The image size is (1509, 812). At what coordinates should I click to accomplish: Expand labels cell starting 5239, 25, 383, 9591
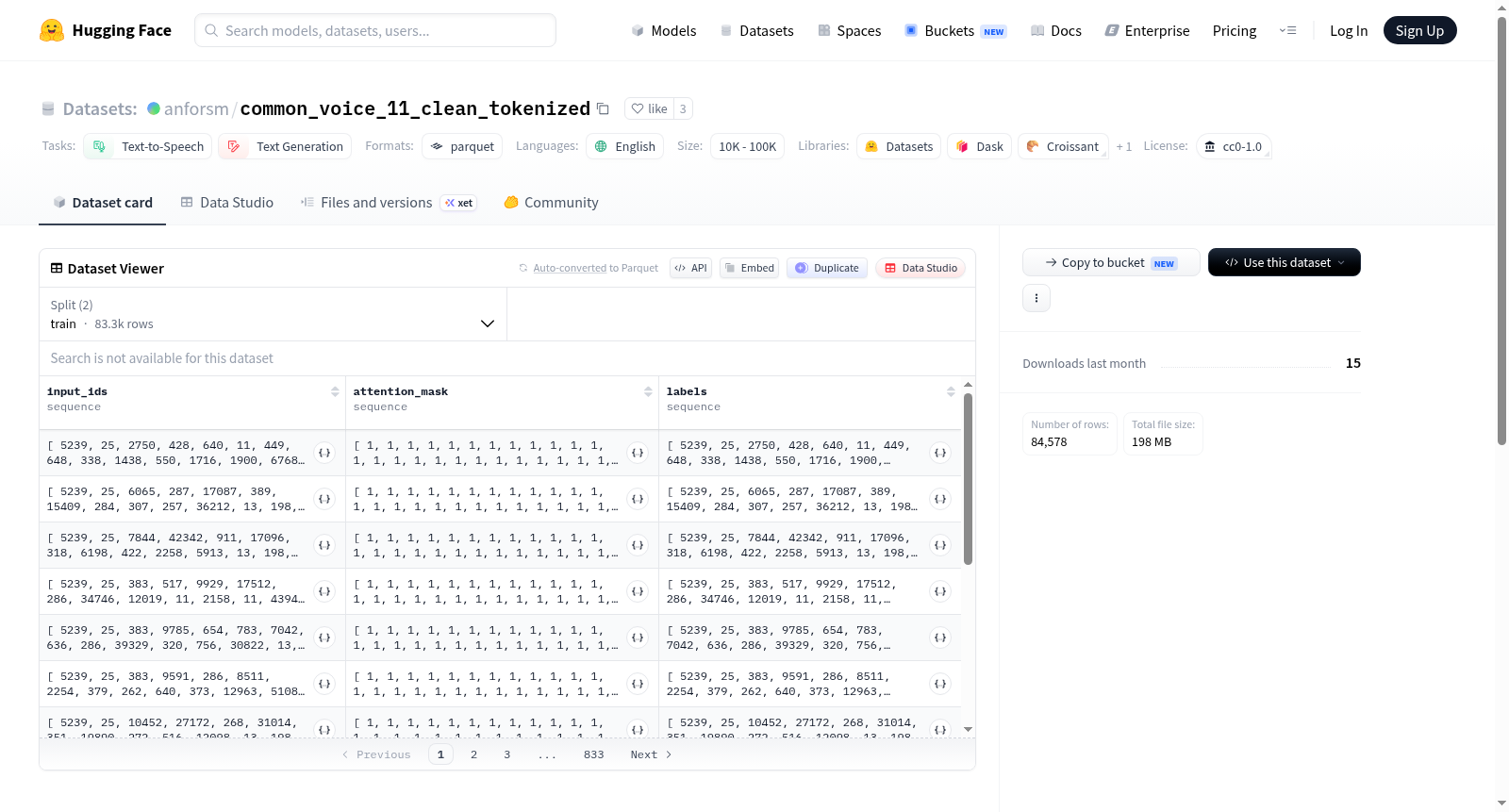click(x=940, y=684)
